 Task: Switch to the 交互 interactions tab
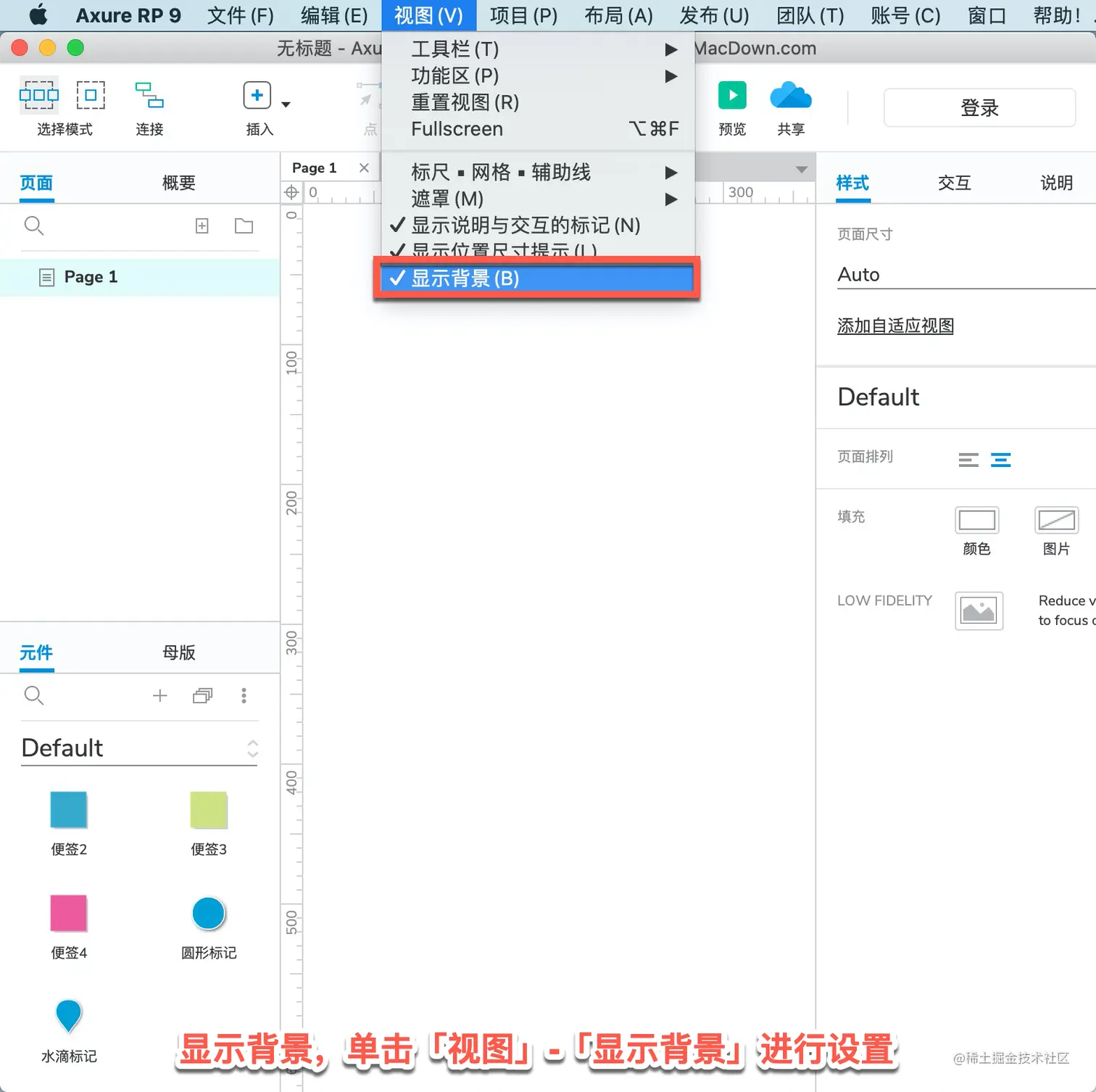(x=955, y=183)
